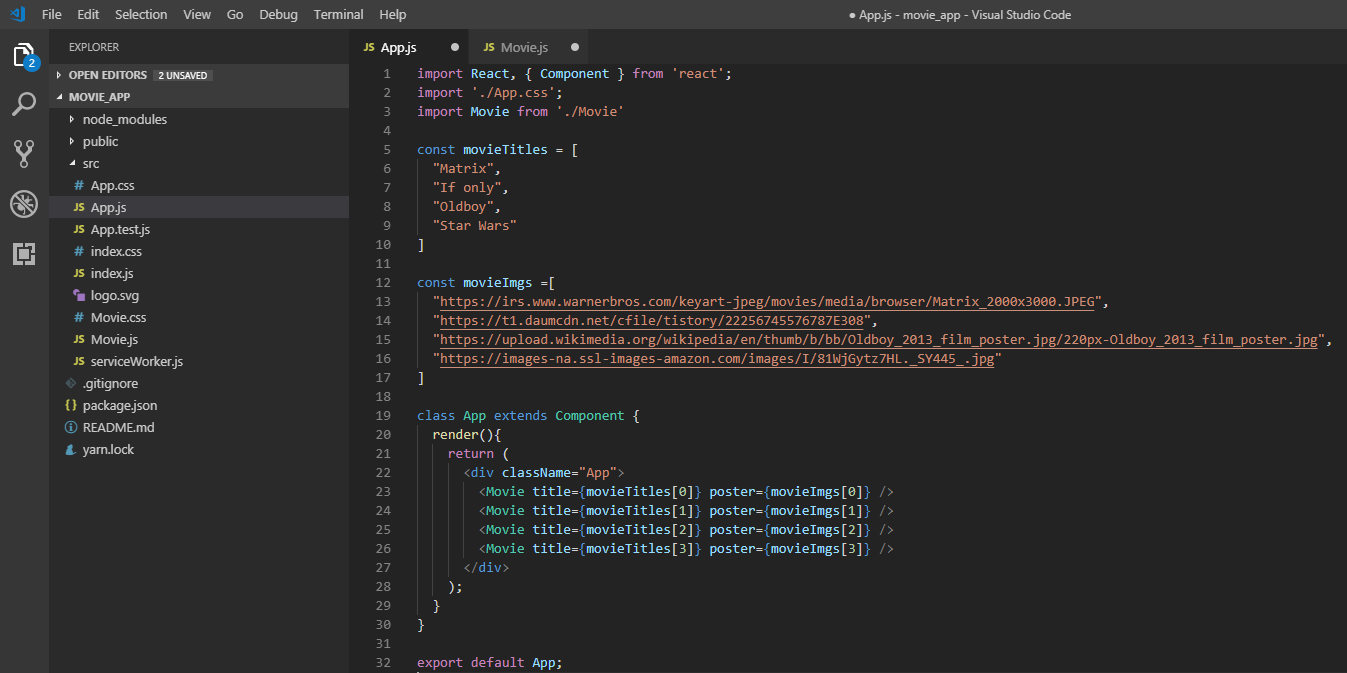Image resolution: width=1347 pixels, height=673 pixels.
Task: Click the "Matrix" string on line 6
Action: [x=463, y=168]
